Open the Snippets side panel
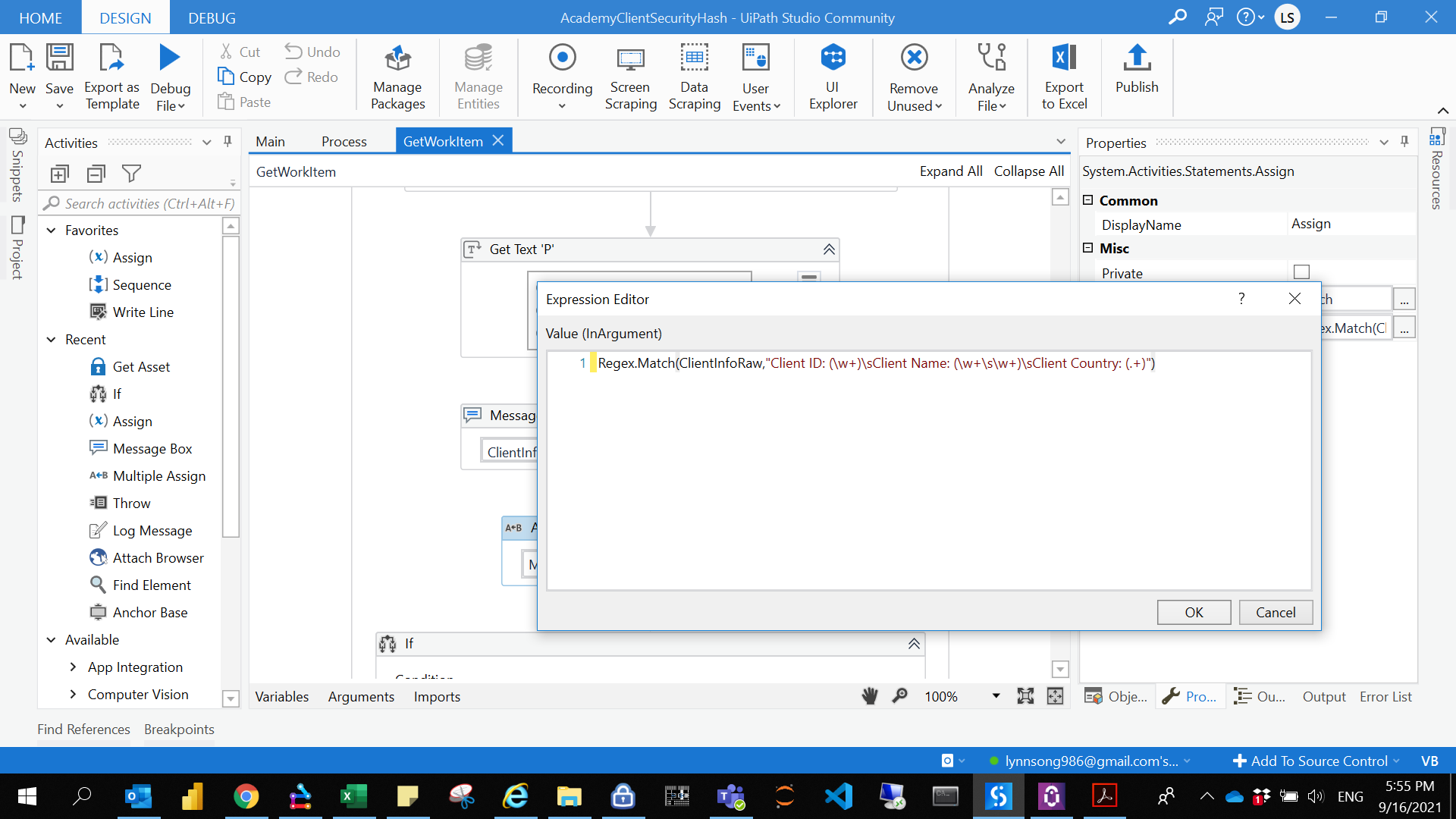 [17, 166]
